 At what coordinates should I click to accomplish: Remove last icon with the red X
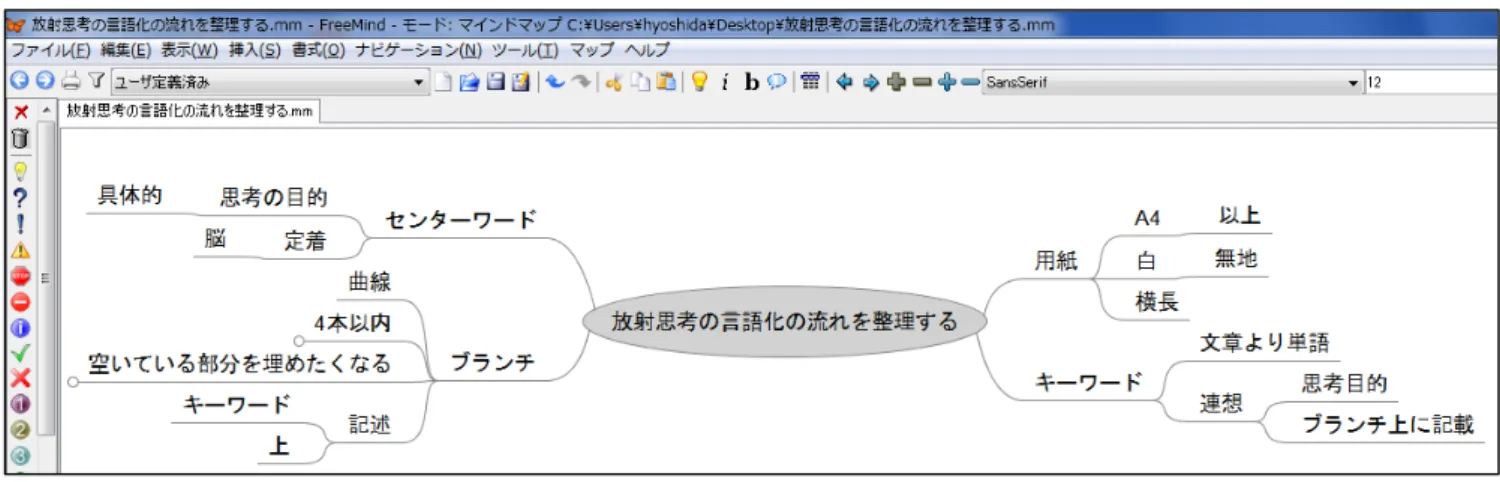click(20, 113)
